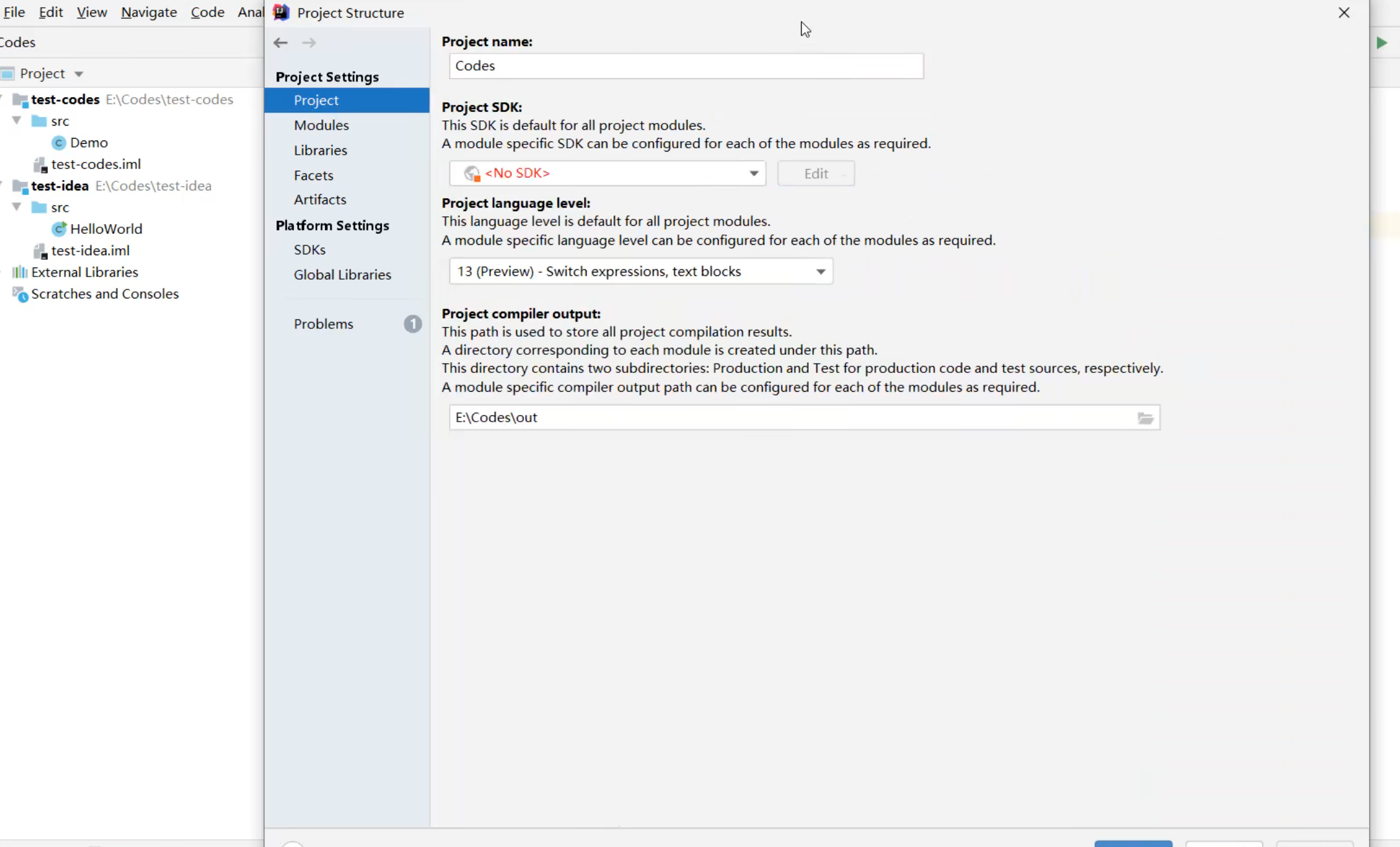Image resolution: width=1400 pixels, height=847 pixels.
Task: Select SDKs under Platform Settings
Action: (310, 250)
